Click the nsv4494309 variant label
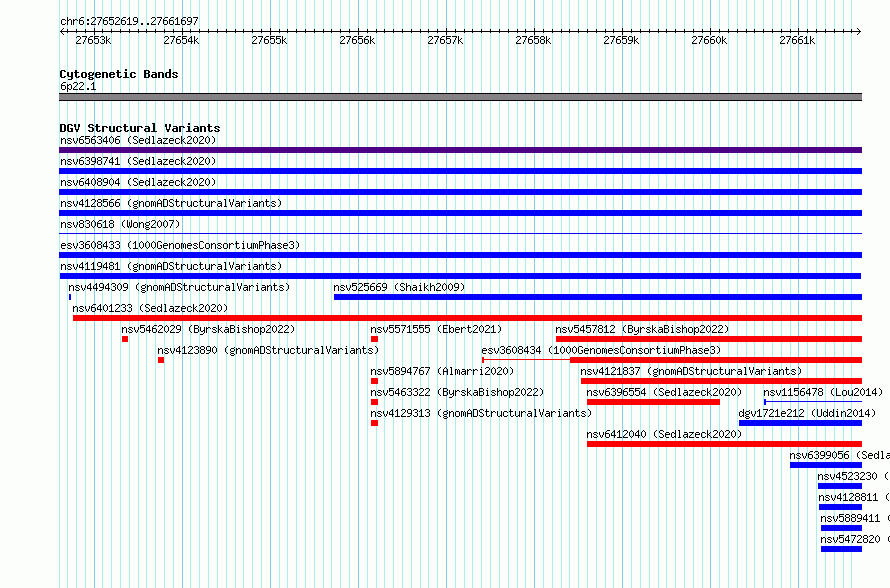Image resolution: width=890 pixels, height=588 pixels. point(179,287)
